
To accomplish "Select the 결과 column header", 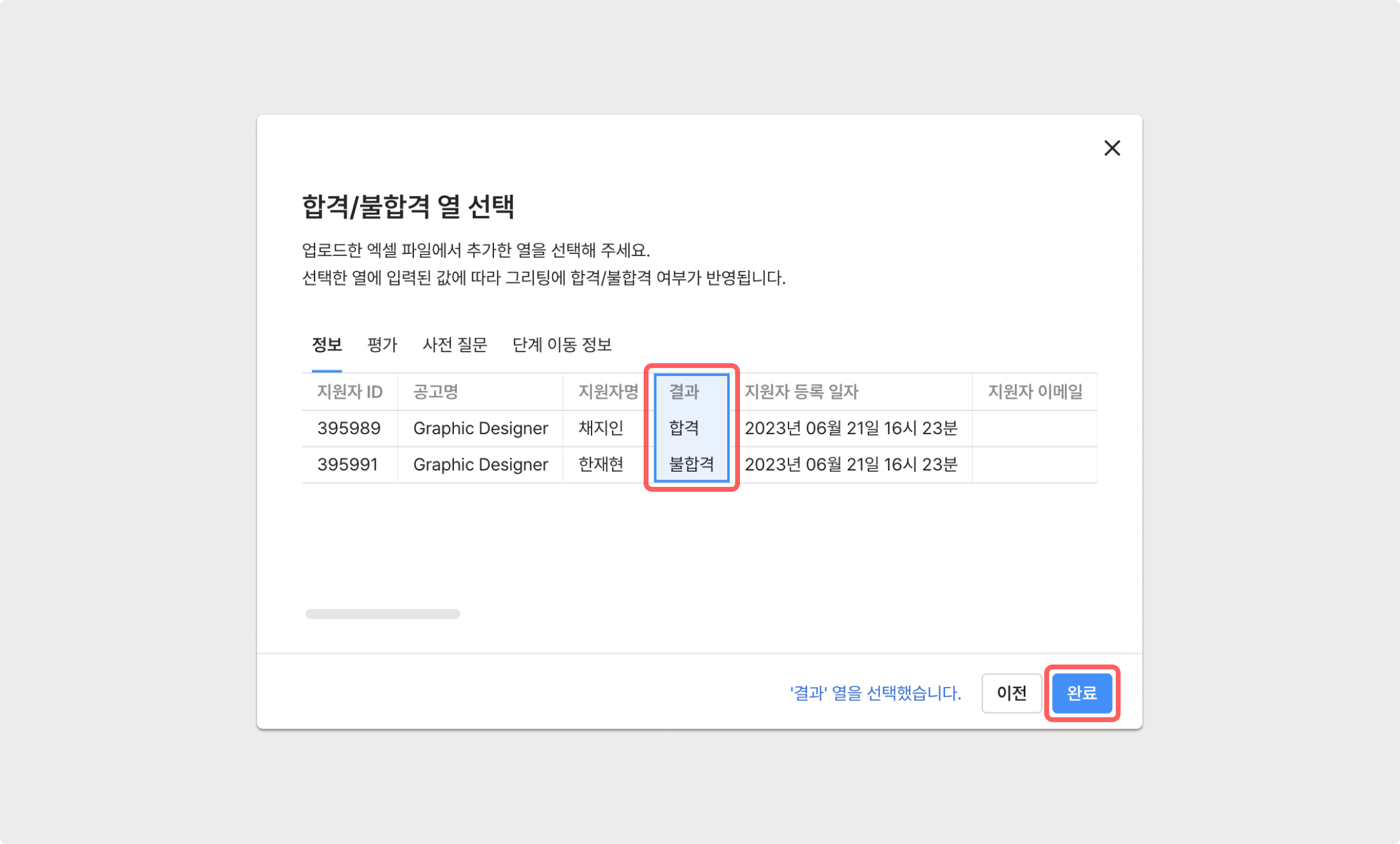I will 684,392.
